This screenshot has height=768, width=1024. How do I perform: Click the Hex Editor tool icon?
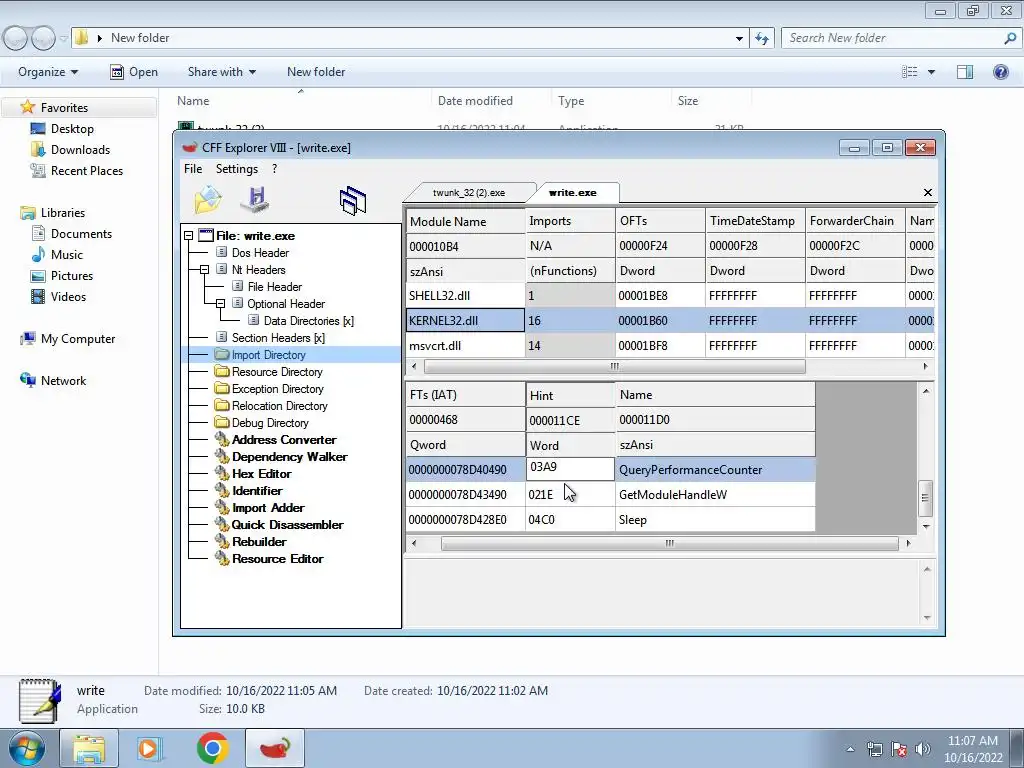tap(222, 473)
